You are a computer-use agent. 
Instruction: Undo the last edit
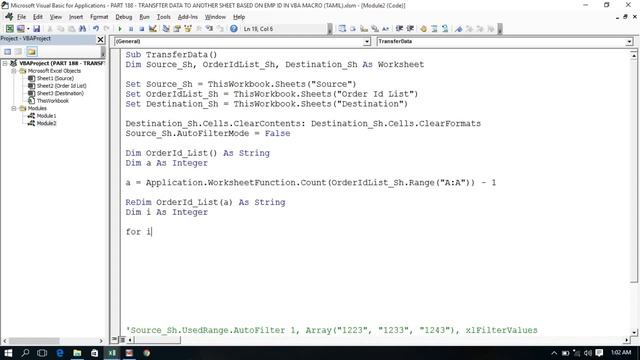coord(96,29)
